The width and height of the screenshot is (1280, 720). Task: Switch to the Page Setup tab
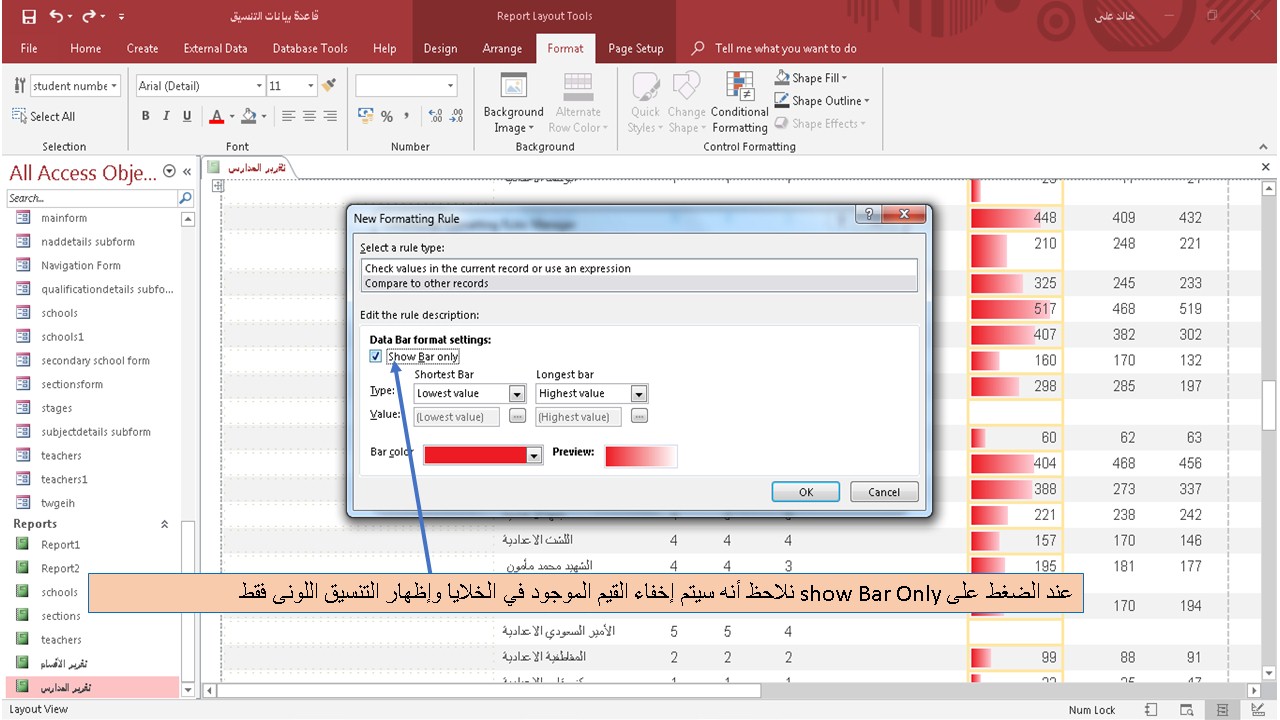(x=636, y=48)
